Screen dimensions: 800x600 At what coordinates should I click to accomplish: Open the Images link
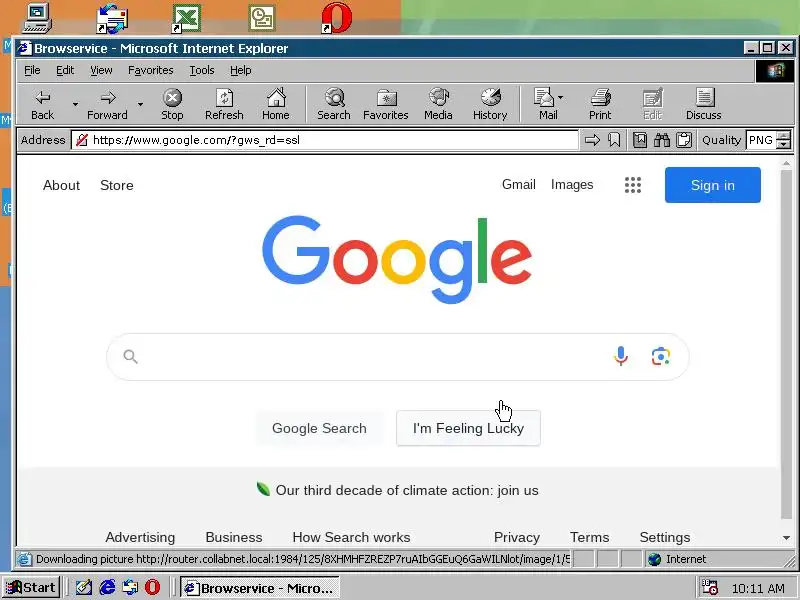(572, 184)
